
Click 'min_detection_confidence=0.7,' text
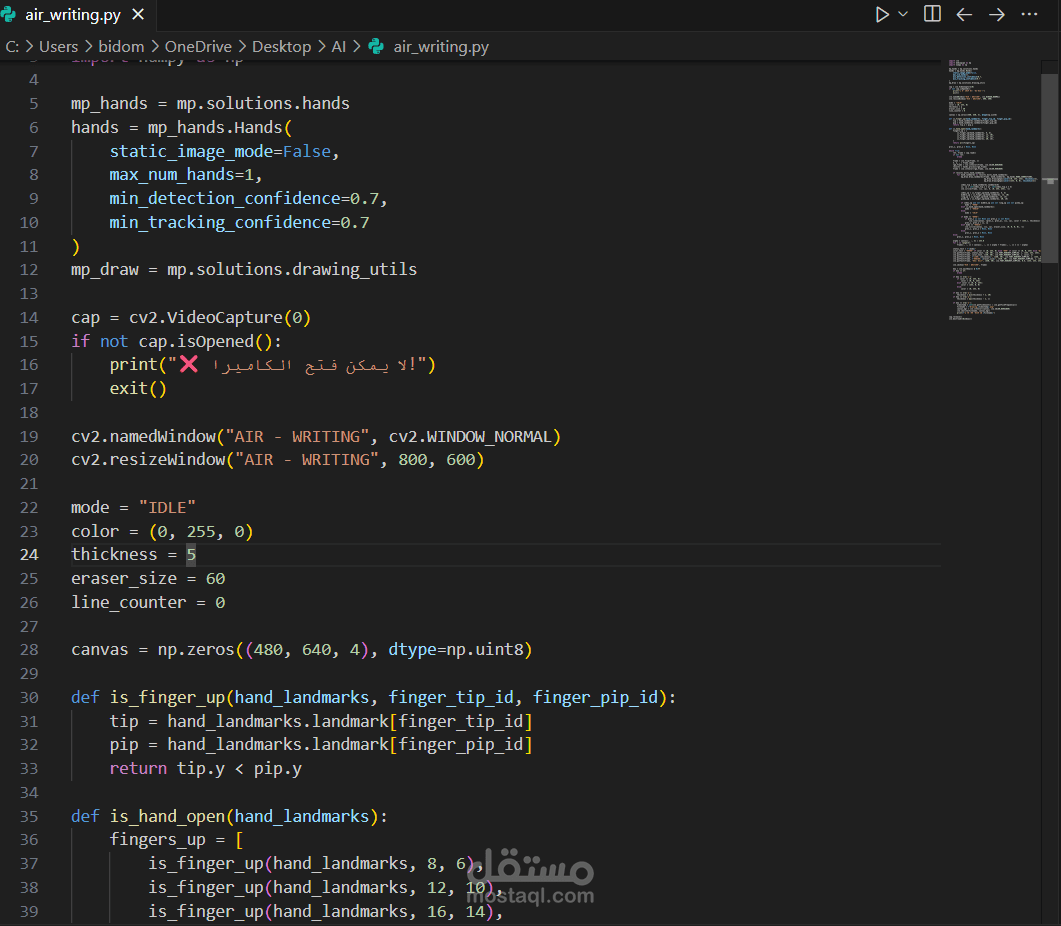(x=248, y=199)
